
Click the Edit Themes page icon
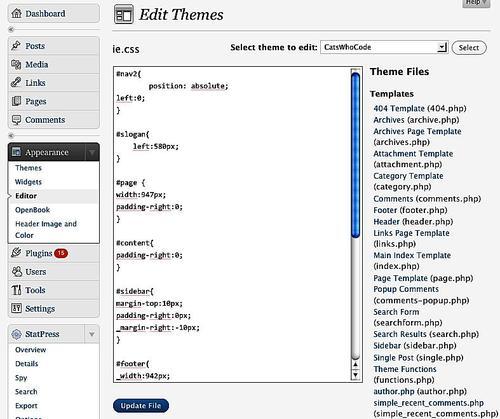(x=124, y=14)
